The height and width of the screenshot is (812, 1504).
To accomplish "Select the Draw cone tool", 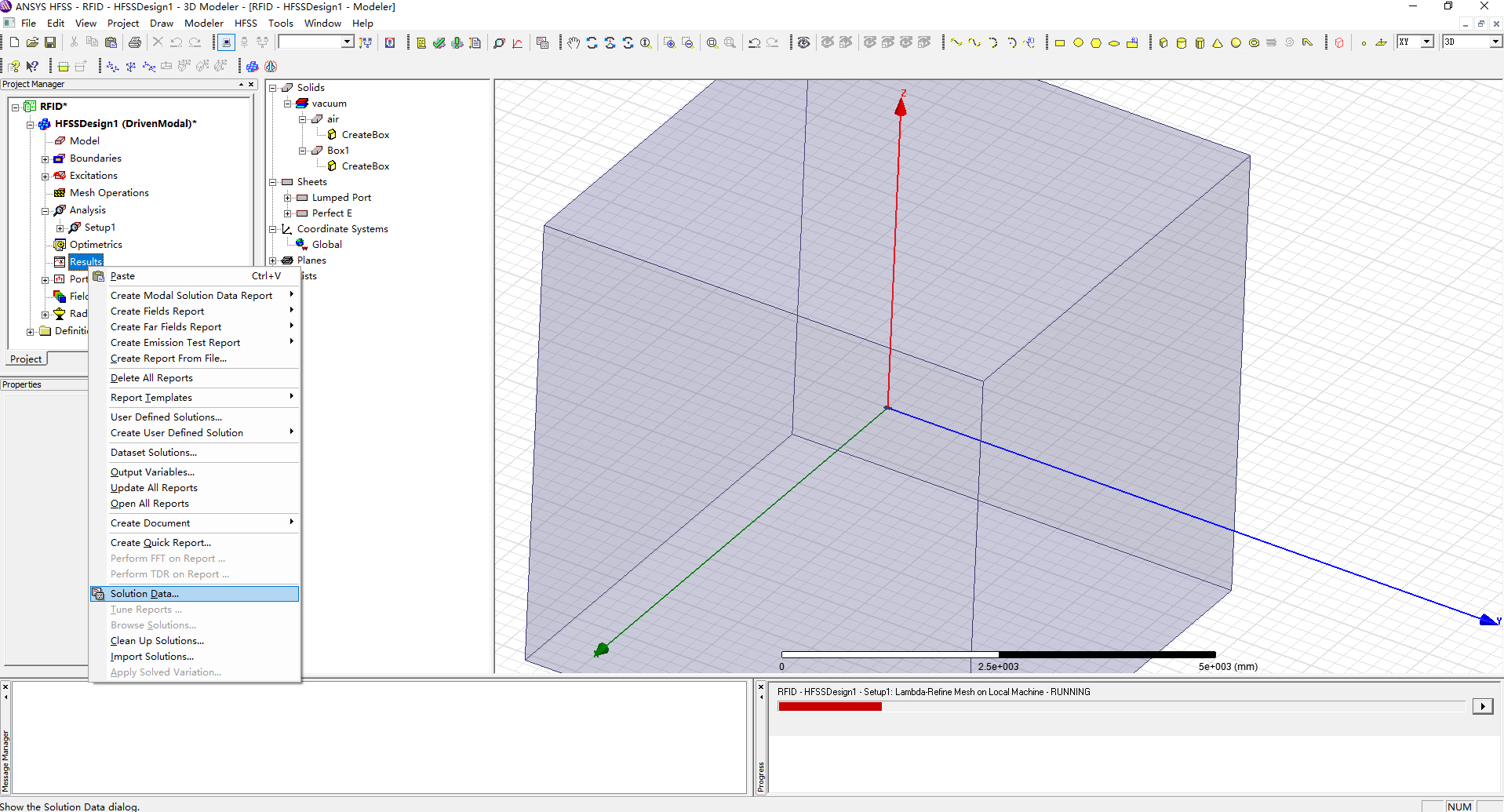I will (x=1218, y=42).
